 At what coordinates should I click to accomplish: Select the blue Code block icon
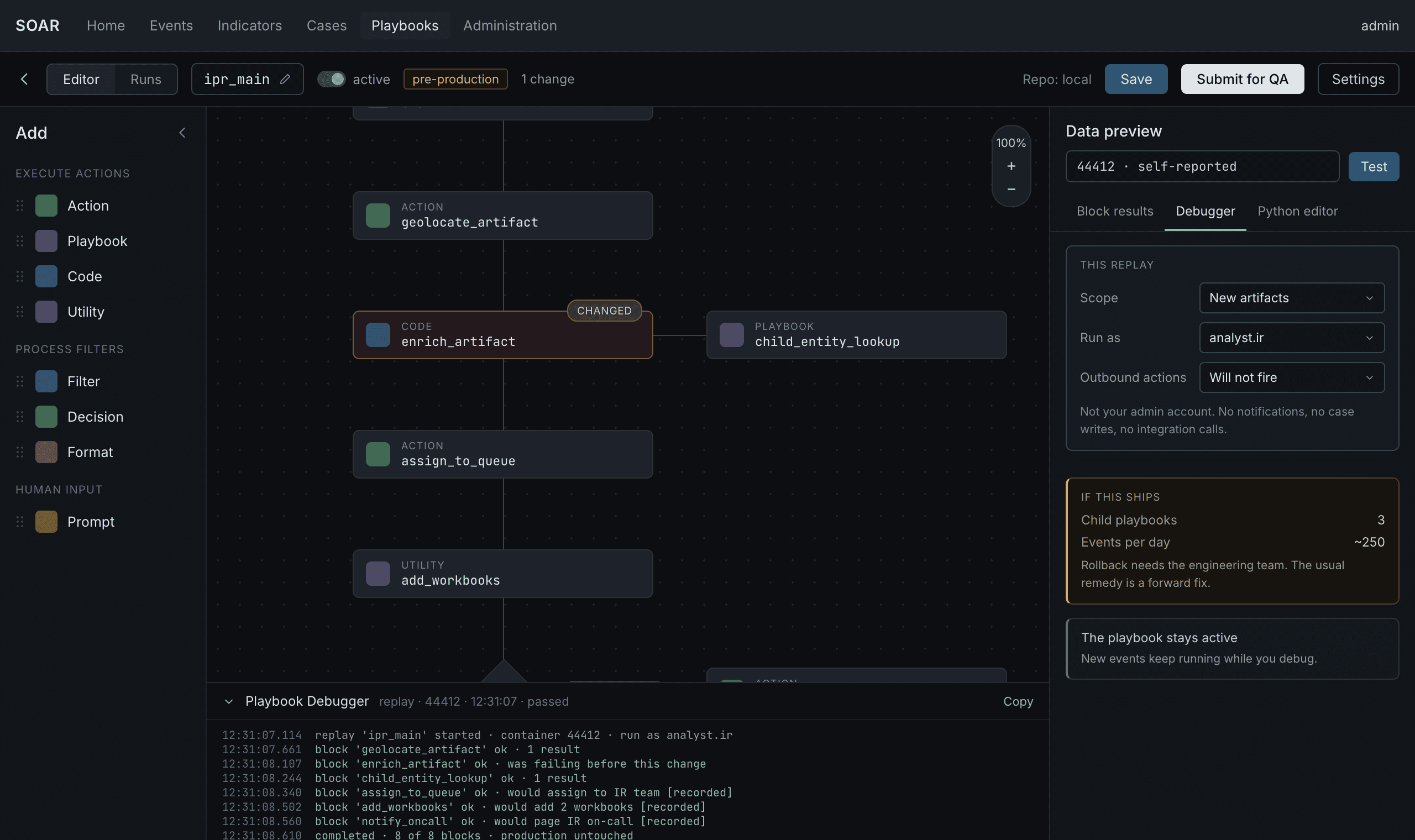46,276
